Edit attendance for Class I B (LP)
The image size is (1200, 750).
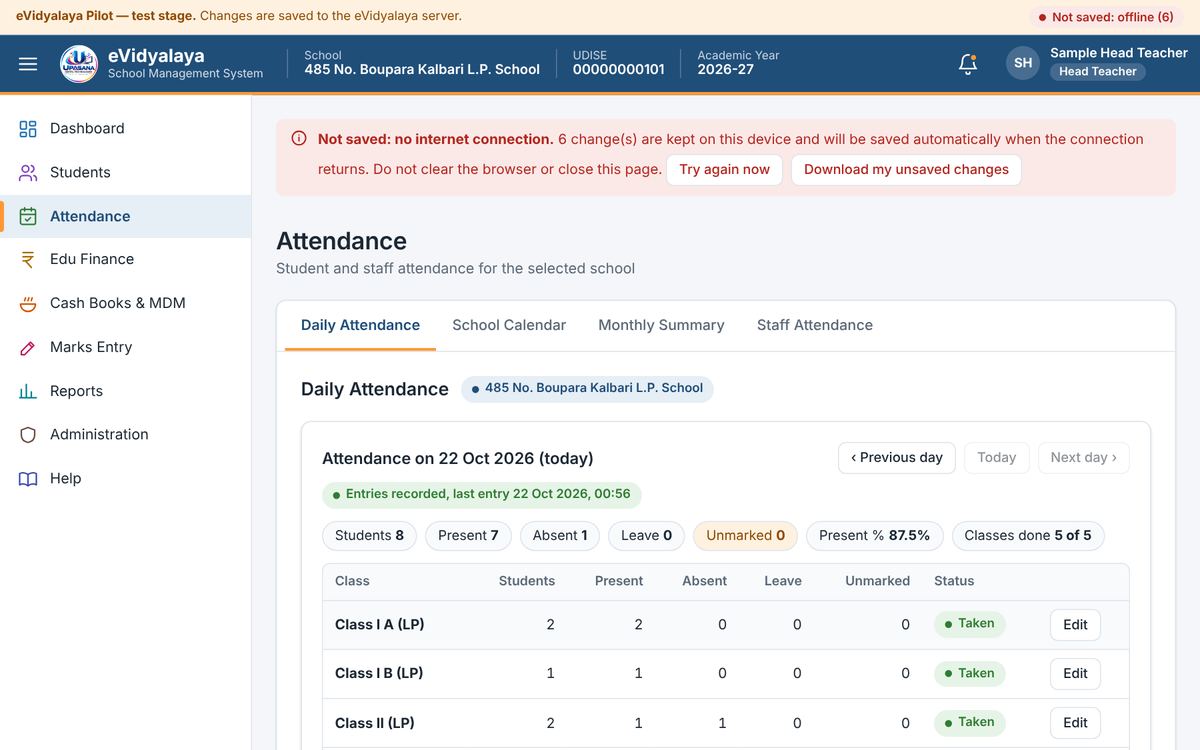tap(1075, 674)
